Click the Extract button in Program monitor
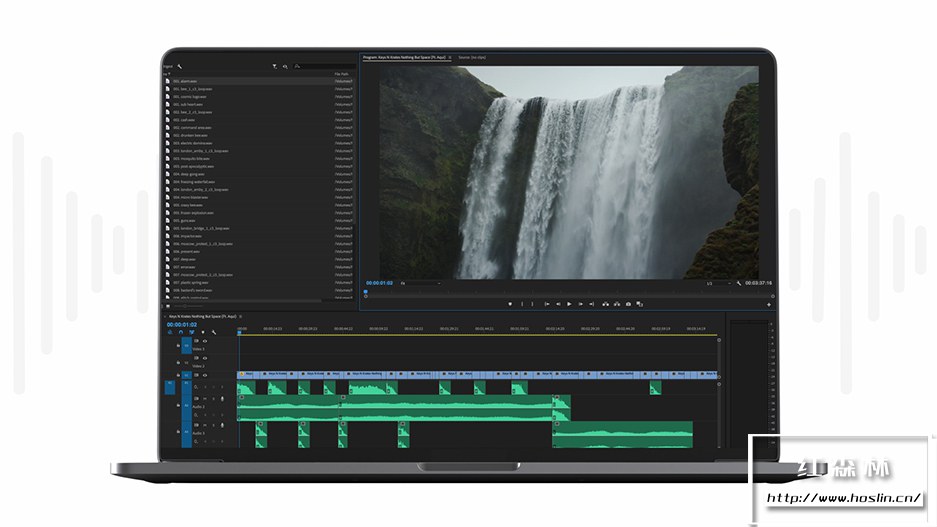Image resolution: width=937 pixels, height=527 pixels. point(617,304)
